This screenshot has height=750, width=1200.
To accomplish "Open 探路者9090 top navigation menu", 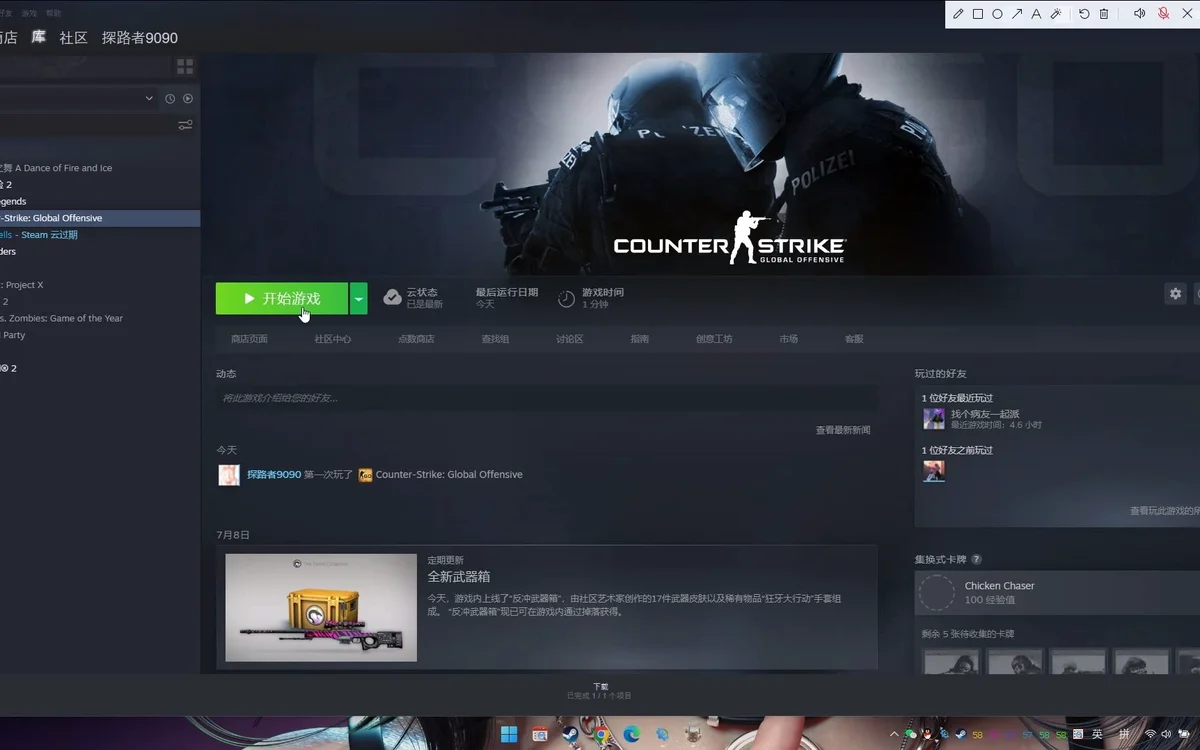I will pyautogui.click(x=140, y=38).
